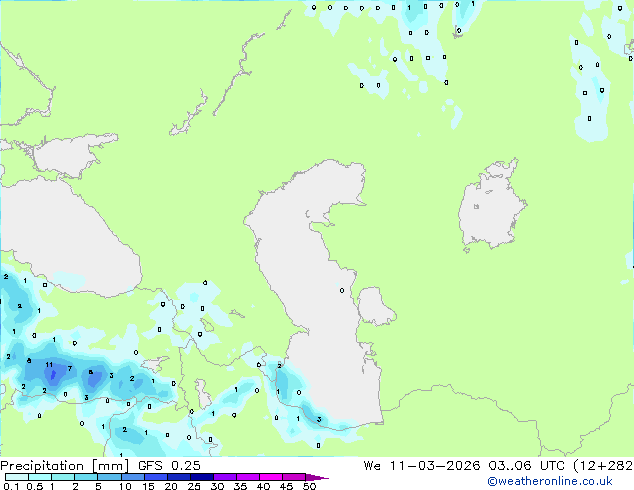Viewport: 634px width, 490px height.
Task: Choose the 35–40 mm legend swatch
Action: (x=247, y=477)
